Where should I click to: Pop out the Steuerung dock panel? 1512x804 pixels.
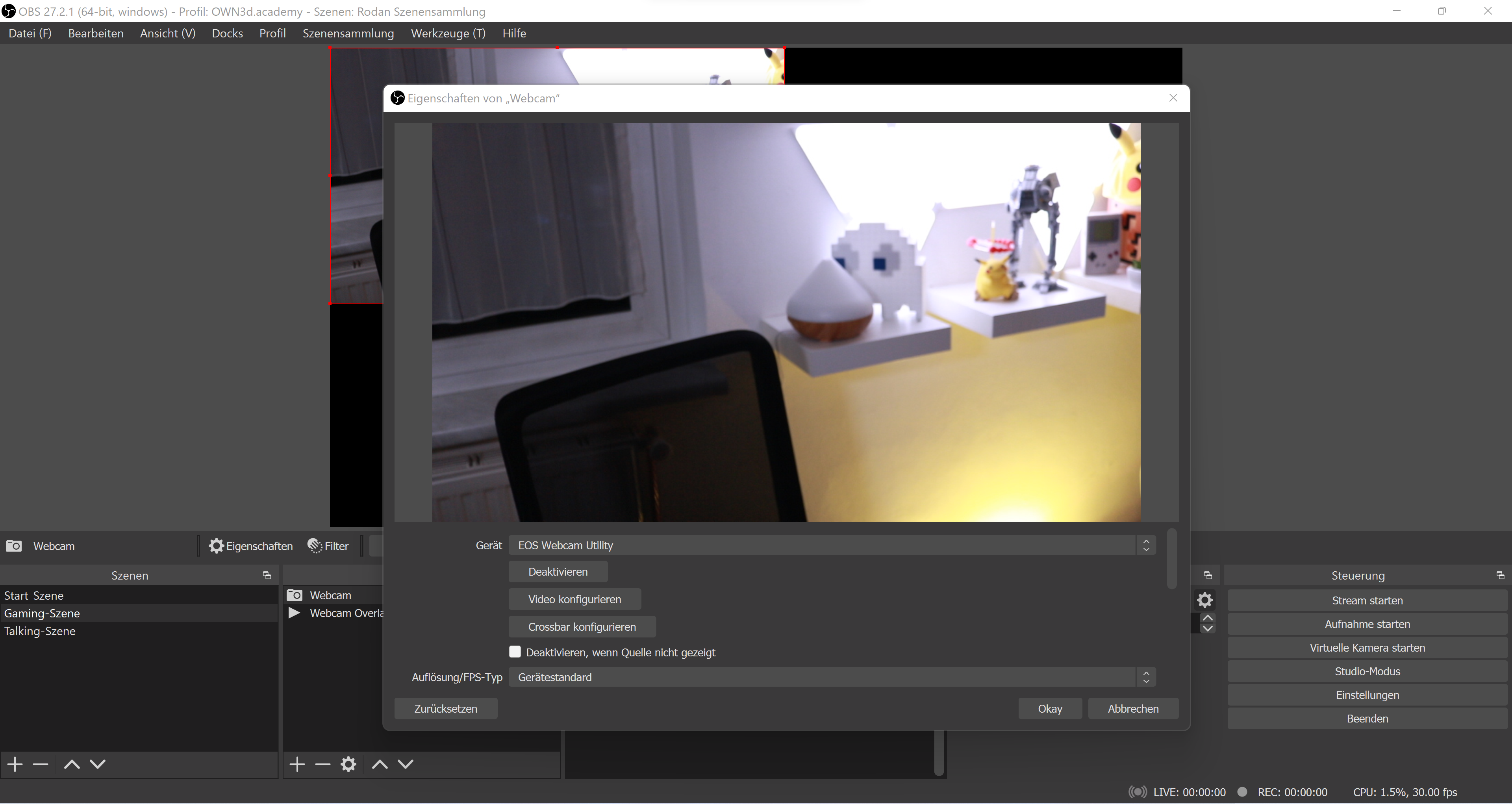1500,575
